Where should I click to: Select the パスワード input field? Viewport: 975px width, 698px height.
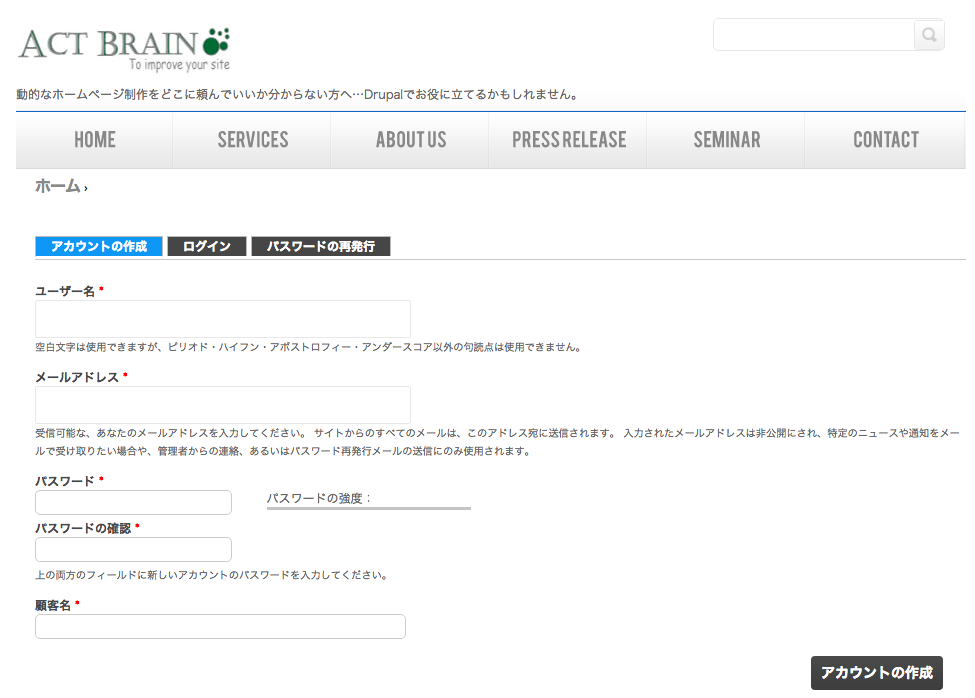coord(133,502)
